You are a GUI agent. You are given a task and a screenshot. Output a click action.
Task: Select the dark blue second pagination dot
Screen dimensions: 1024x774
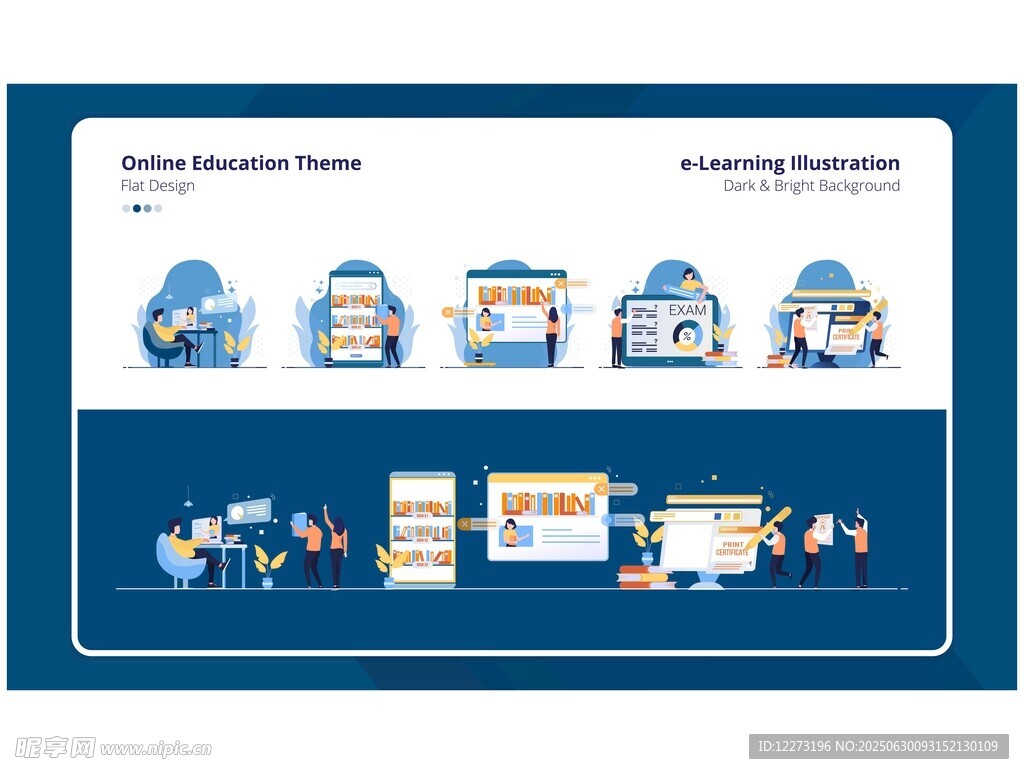click(137, 209)
